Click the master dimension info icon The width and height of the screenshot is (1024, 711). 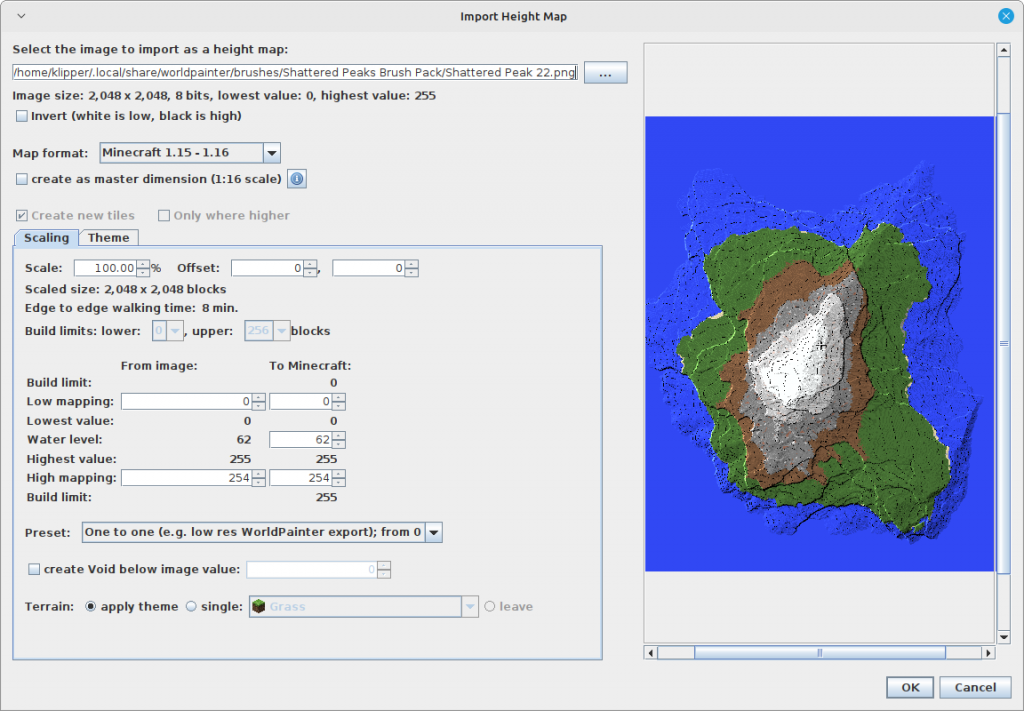tap(297, 179)
